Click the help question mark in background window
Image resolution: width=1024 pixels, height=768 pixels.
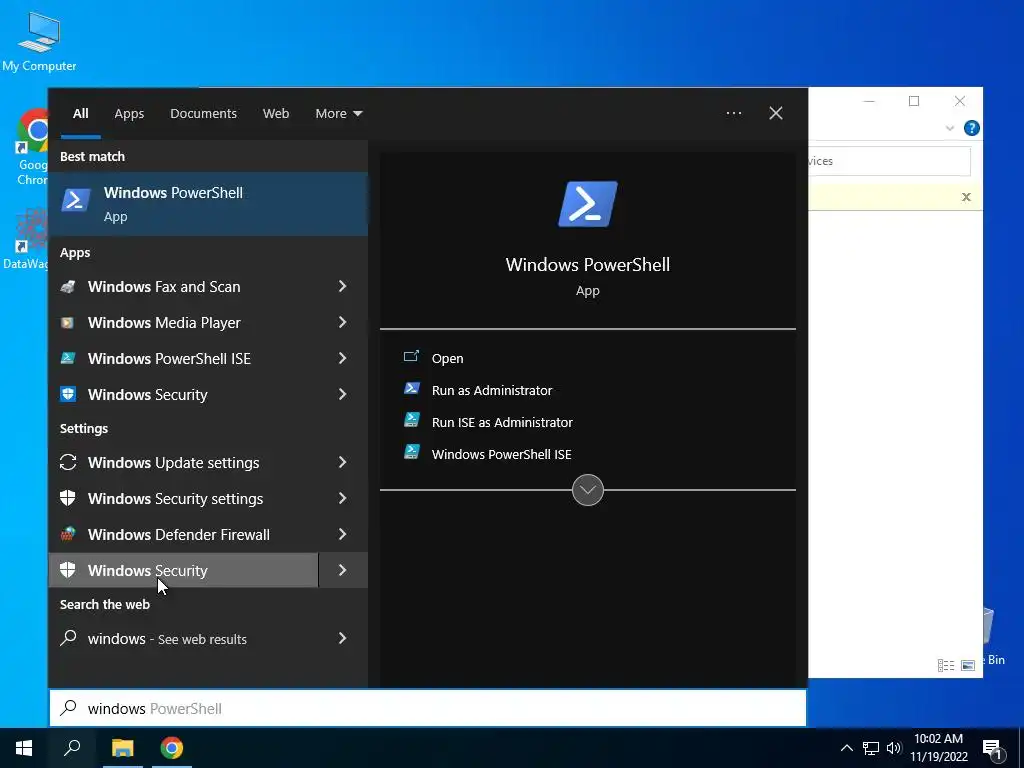972,128
